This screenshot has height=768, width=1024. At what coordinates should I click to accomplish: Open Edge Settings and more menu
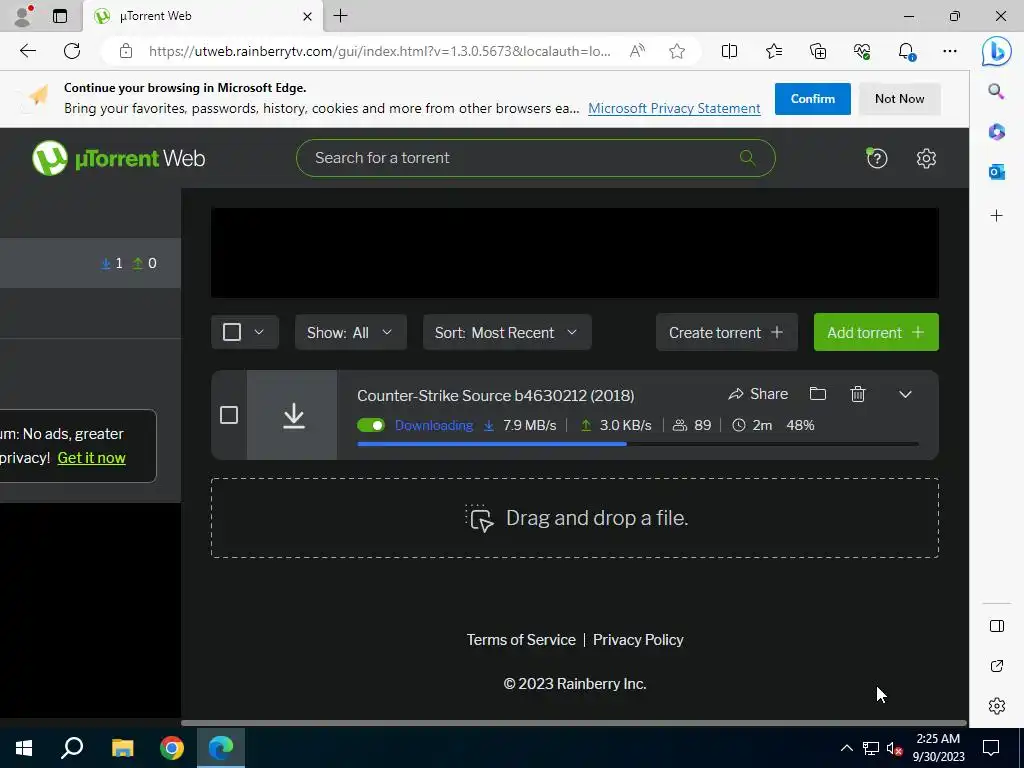pyautogui.click(x=950, y=51)
